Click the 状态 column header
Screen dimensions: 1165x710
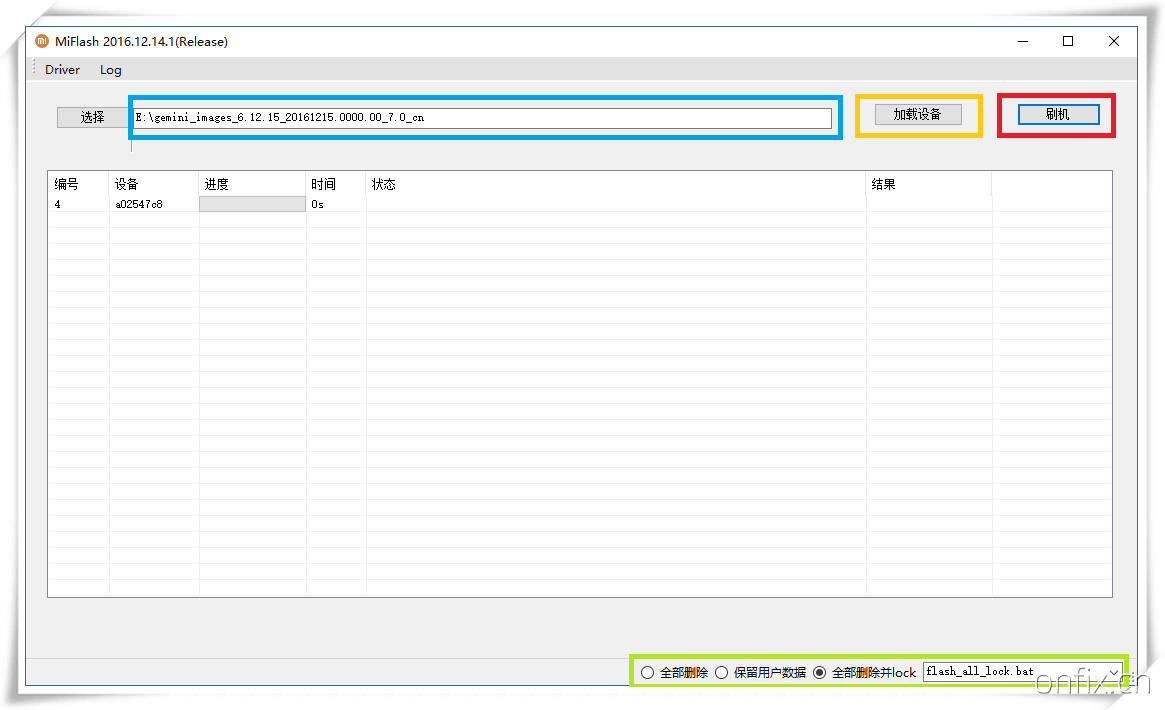tap(383, 184)
